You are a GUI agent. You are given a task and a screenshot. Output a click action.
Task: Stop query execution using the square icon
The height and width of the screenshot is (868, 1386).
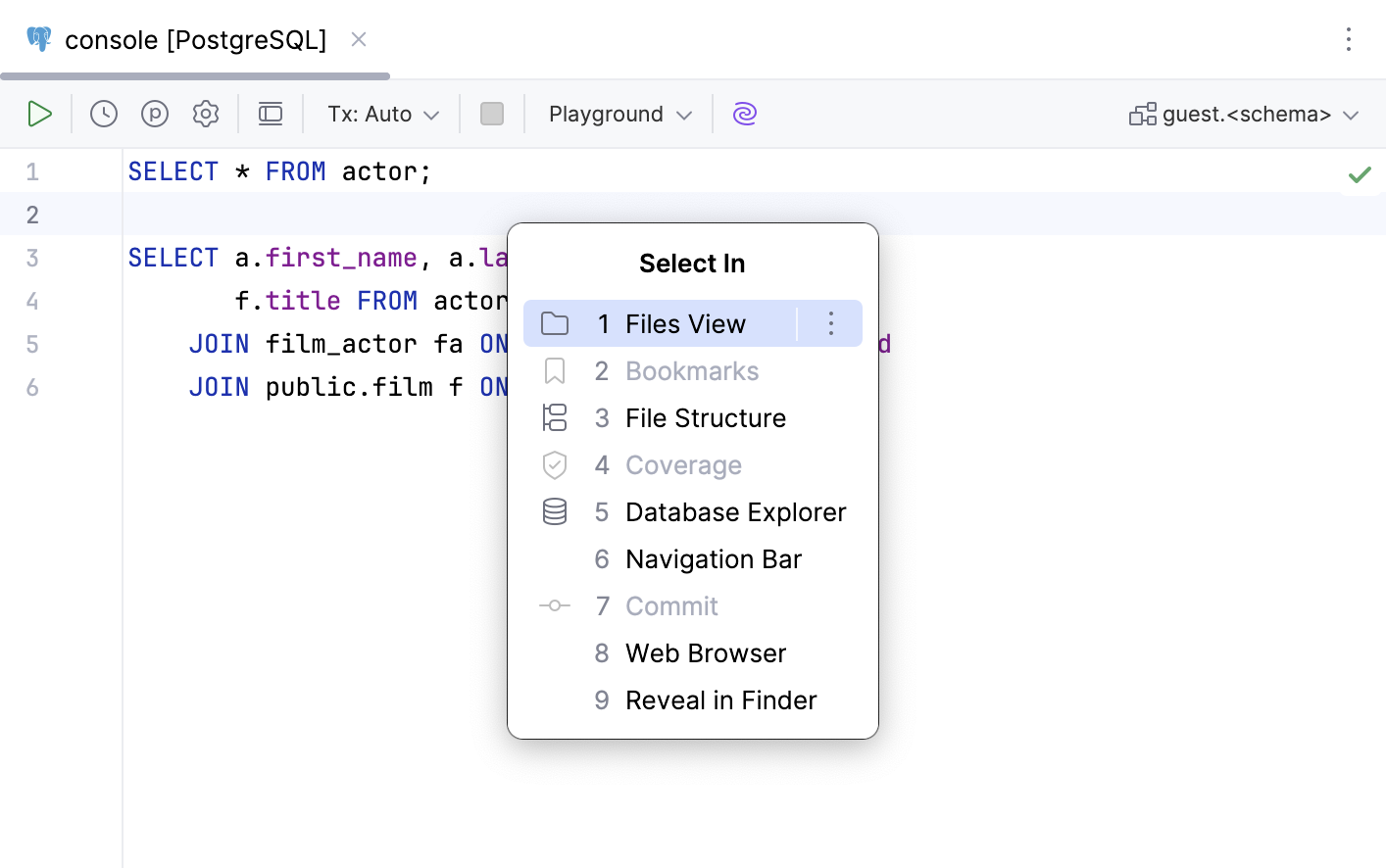tap(491, 114)
